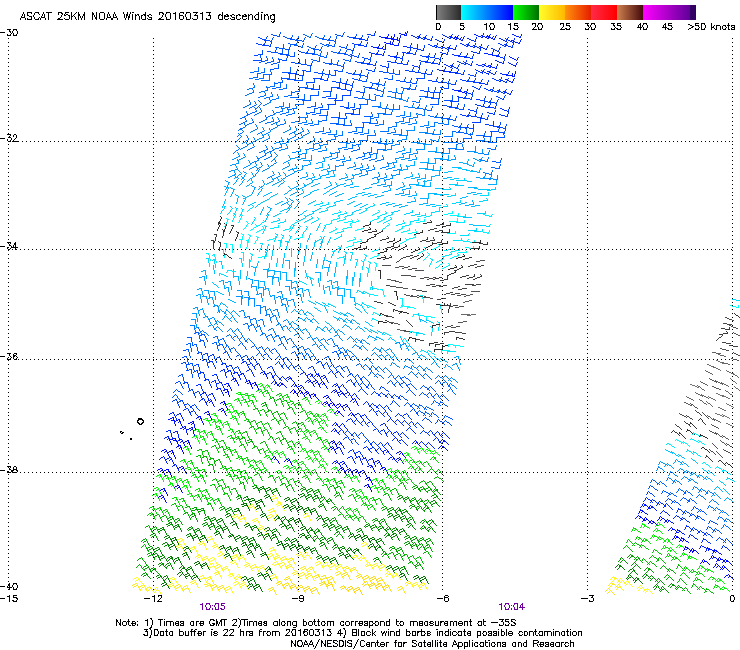Click the -40 latitude axis label
The height and width of the screenshot is (650, 740).
[9, 587]
